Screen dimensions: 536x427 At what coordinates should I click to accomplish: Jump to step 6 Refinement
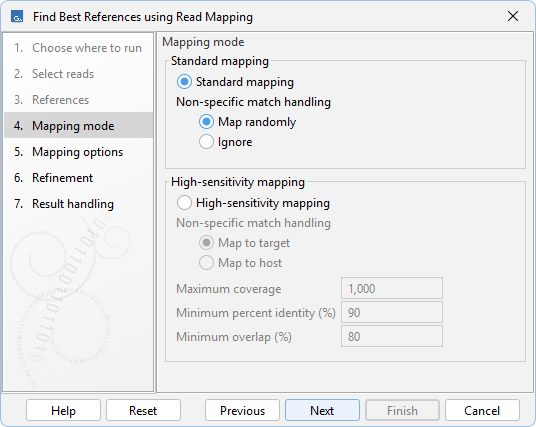click(78, 178)
